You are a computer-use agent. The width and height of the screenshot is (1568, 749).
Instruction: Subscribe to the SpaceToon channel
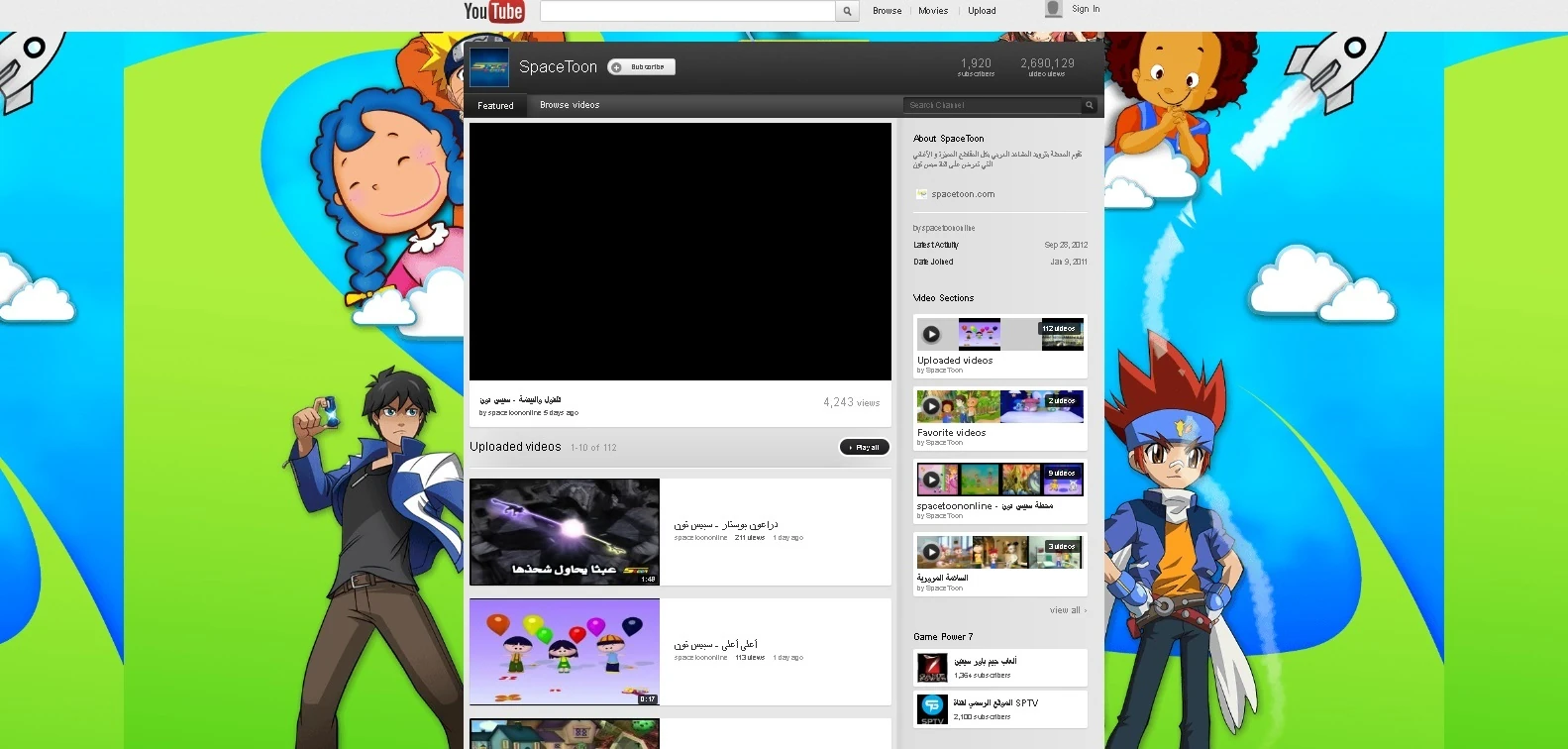(641, 67)
